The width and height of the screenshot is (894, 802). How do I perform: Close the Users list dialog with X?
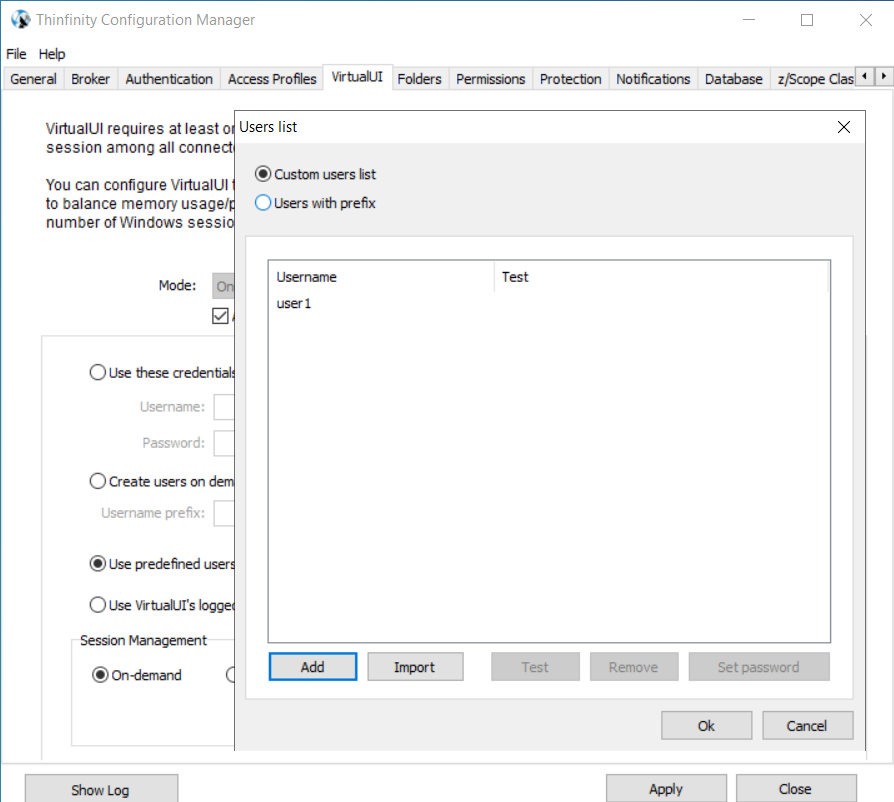844,127
